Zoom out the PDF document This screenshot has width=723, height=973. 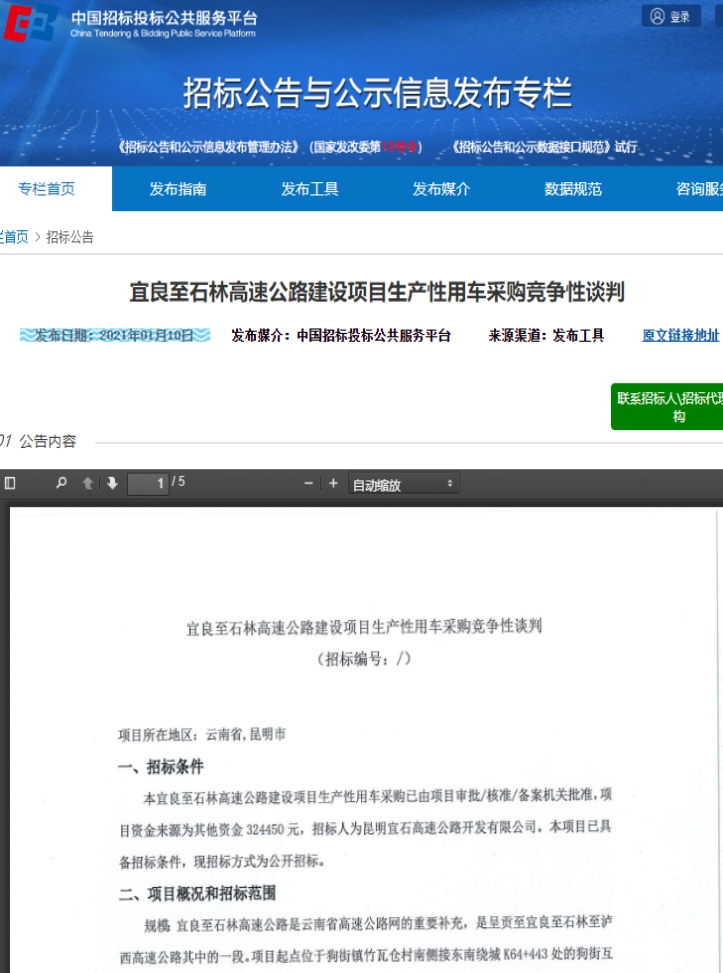(309, 483)
